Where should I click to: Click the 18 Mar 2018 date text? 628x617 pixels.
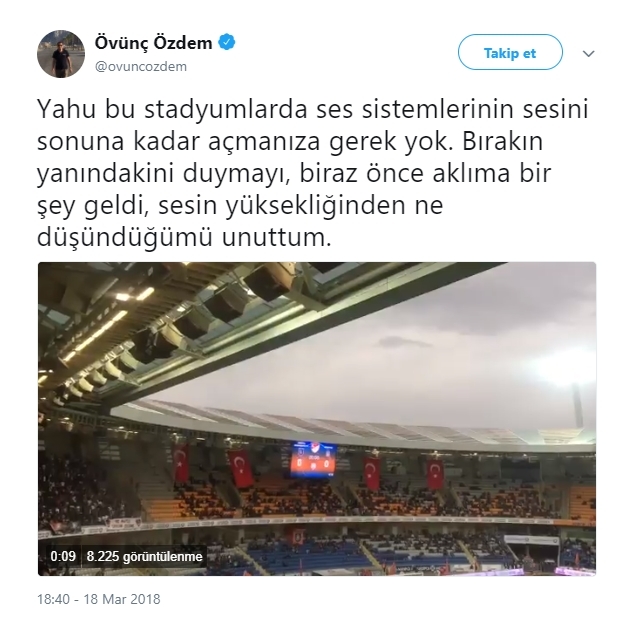122,599
